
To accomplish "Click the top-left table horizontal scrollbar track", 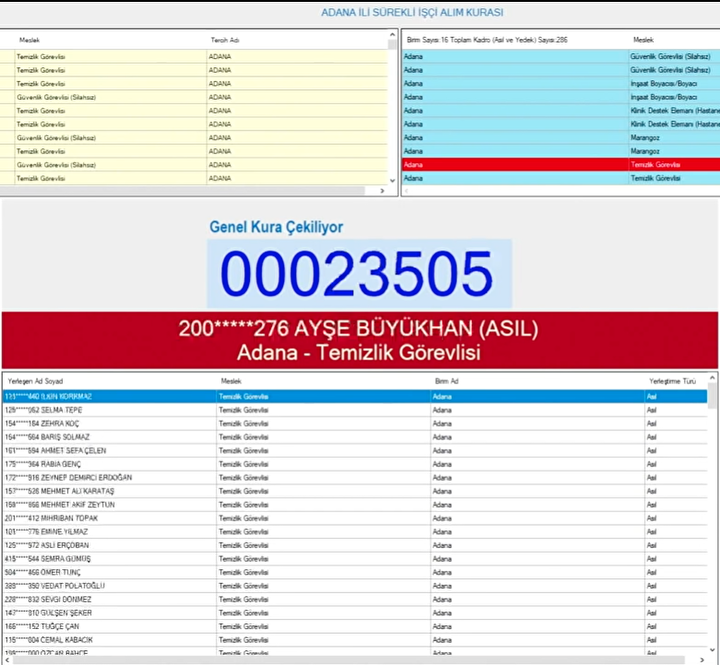I will 184,191.
